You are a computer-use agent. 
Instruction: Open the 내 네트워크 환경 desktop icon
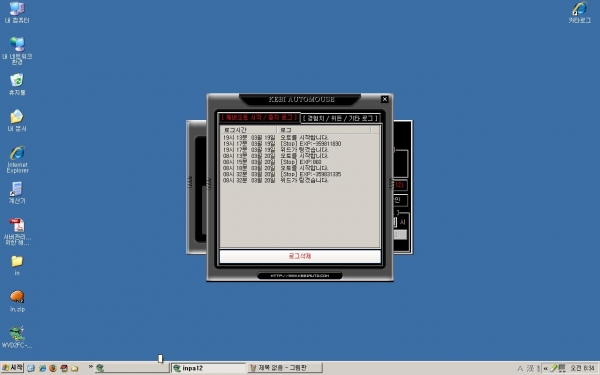(17, 50)
